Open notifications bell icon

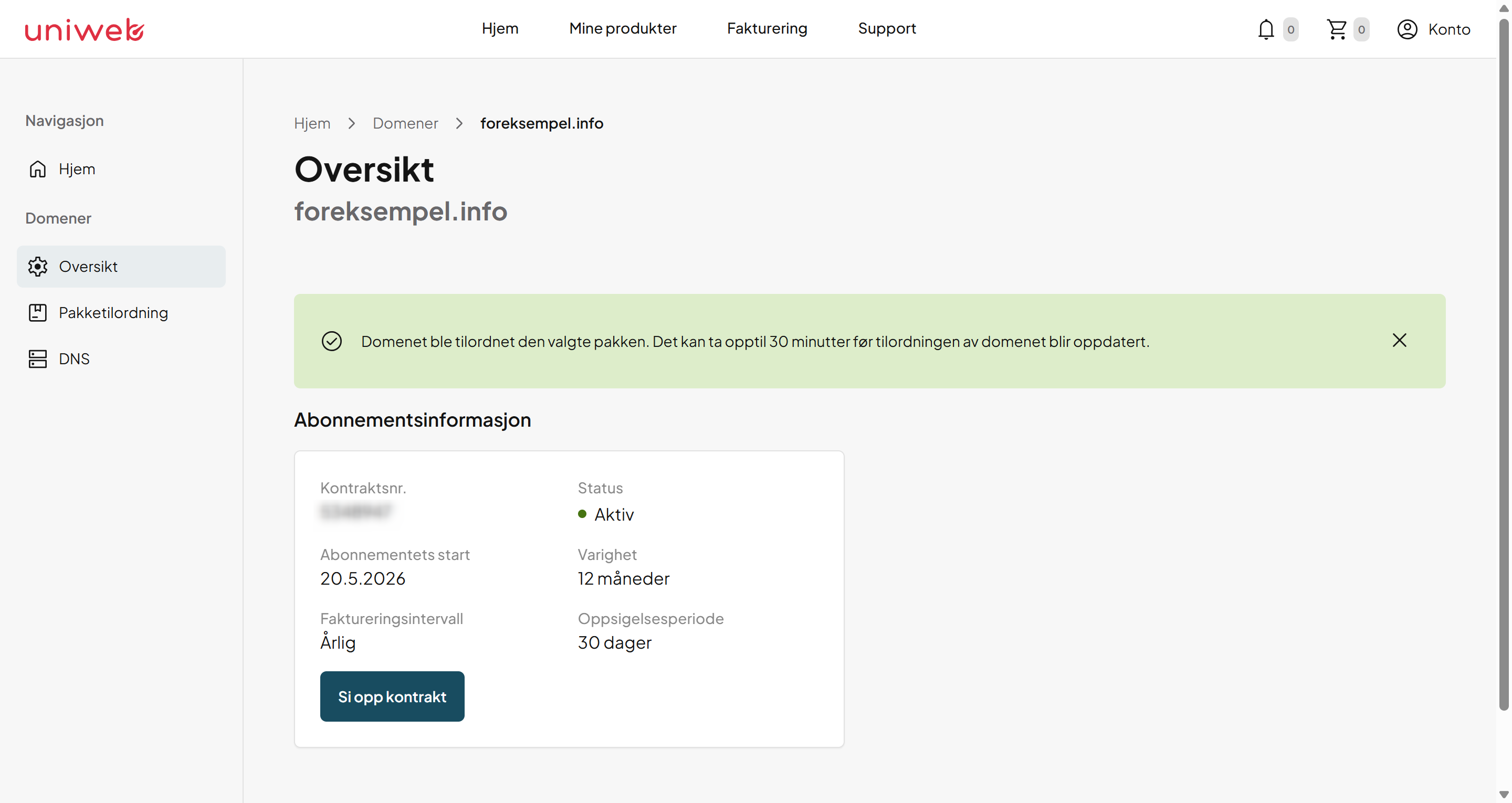click(1265, 29)
